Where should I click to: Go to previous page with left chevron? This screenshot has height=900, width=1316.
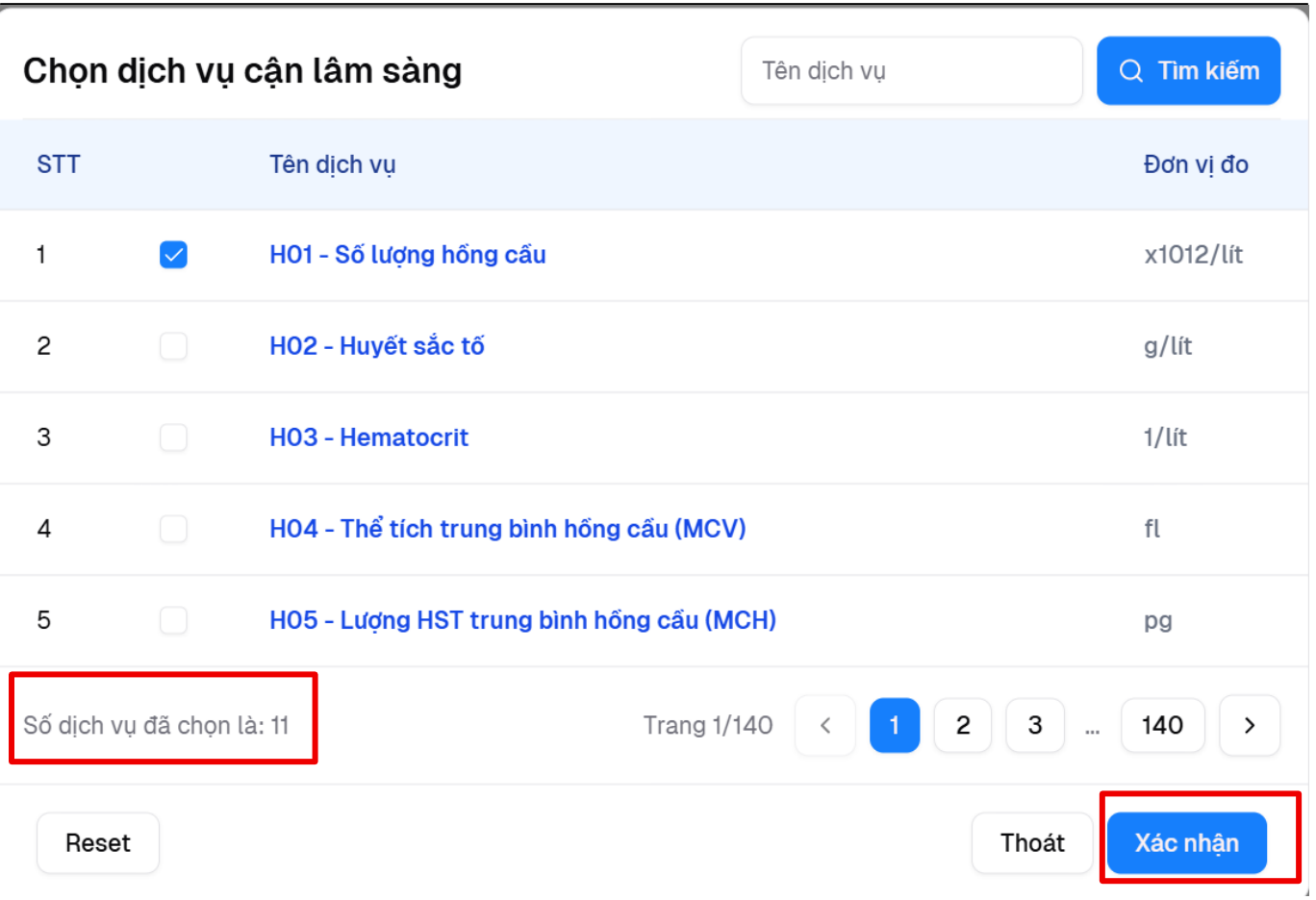coord(825,725)
